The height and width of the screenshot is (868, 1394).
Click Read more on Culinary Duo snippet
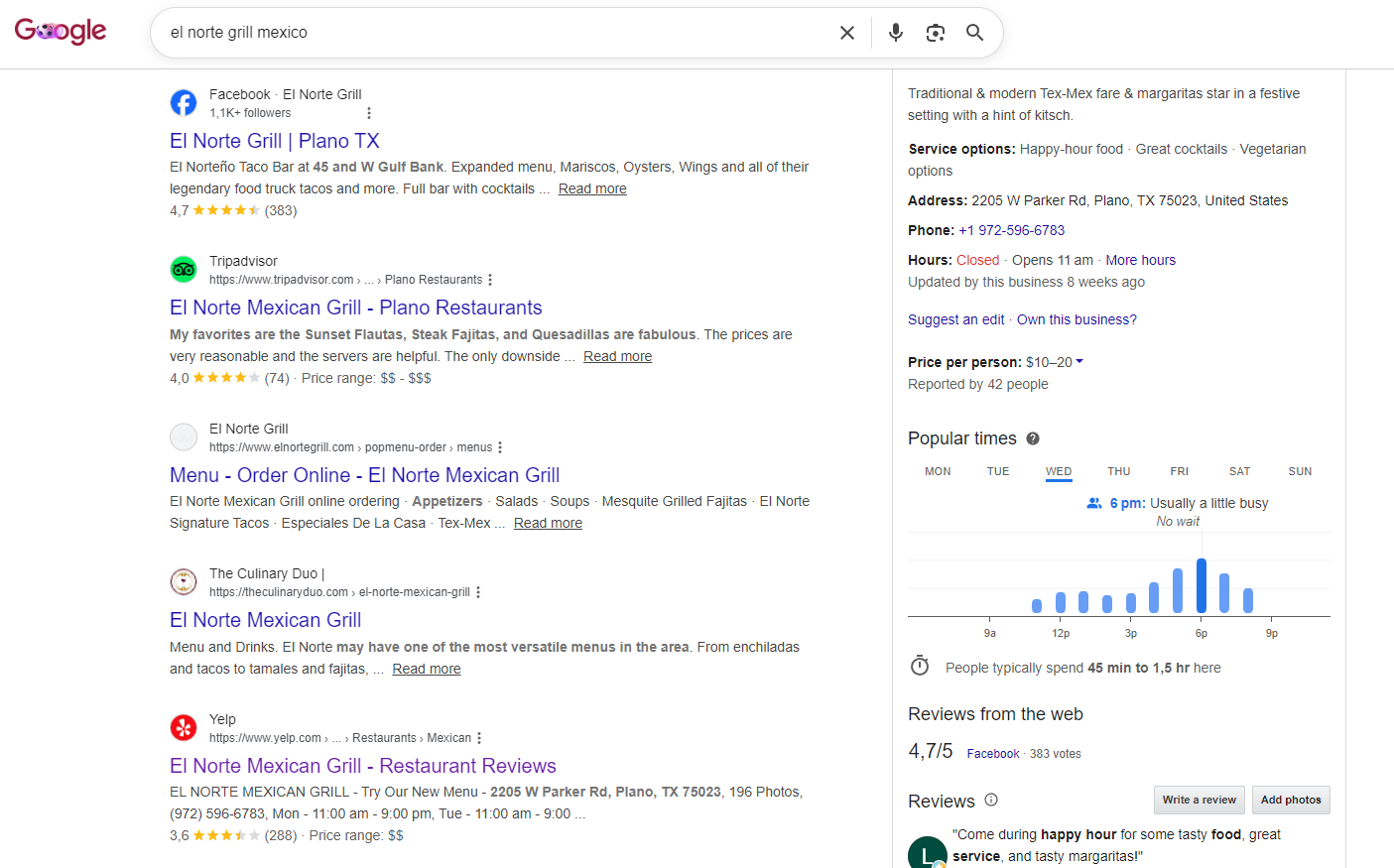pos(427,669)
